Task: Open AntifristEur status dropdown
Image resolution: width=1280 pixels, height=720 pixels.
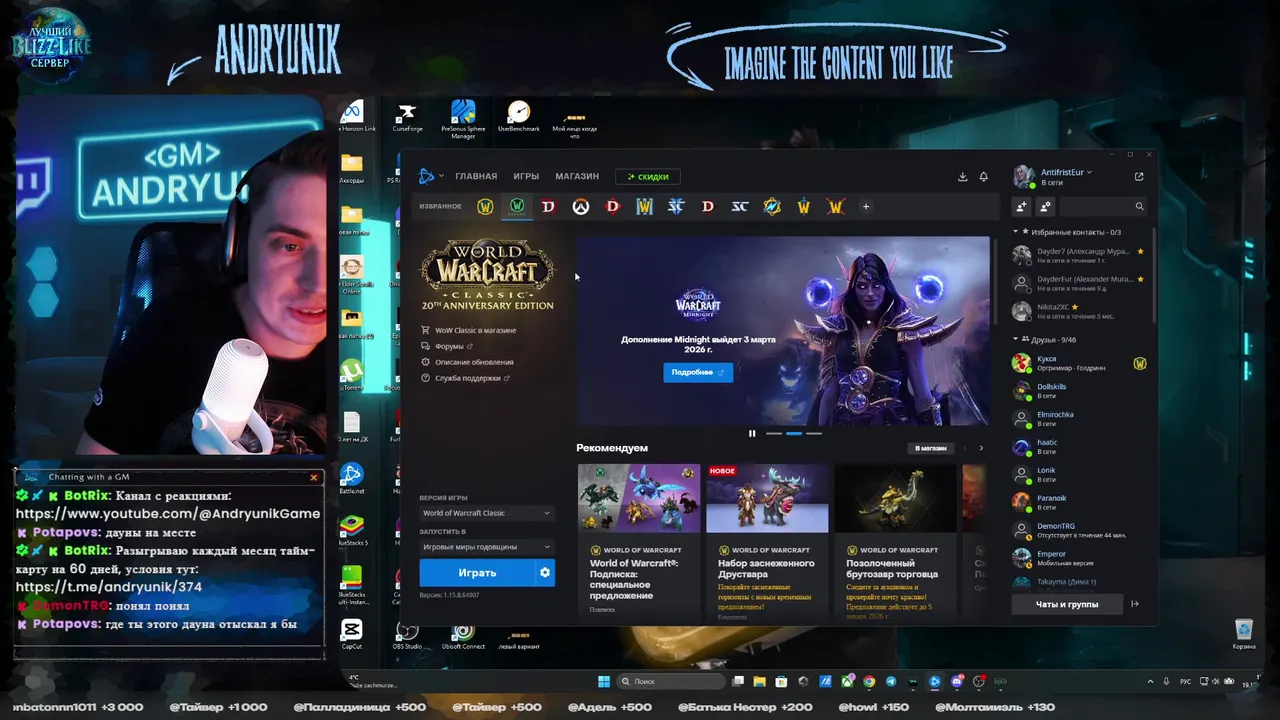Action: point(1067,172)
